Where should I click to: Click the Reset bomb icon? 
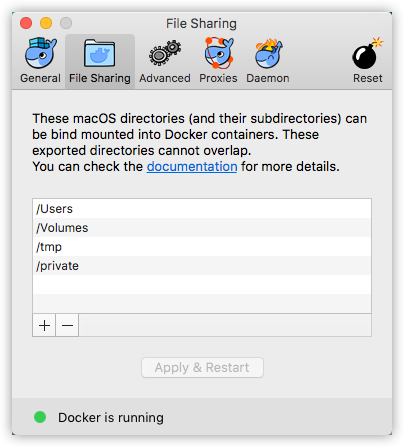[x=367, y=53]
